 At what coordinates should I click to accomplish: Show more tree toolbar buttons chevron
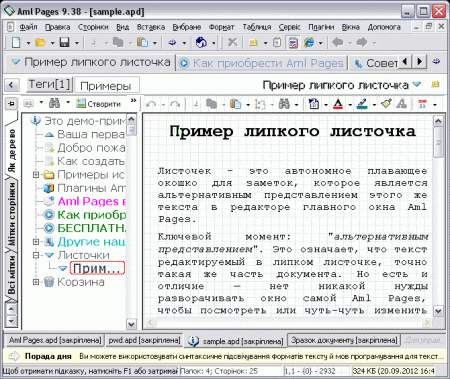pos(134,100)
